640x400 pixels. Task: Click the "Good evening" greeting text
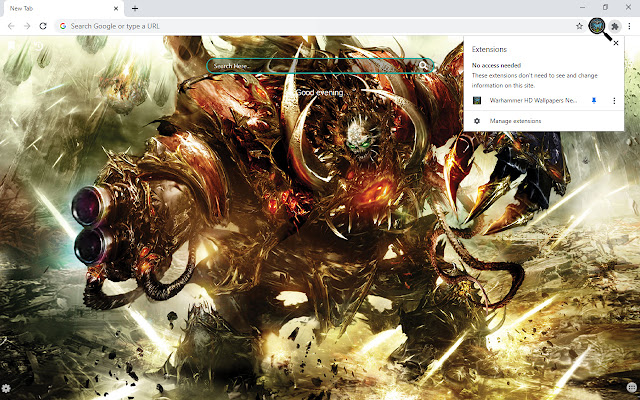click(x=320, y=93)
